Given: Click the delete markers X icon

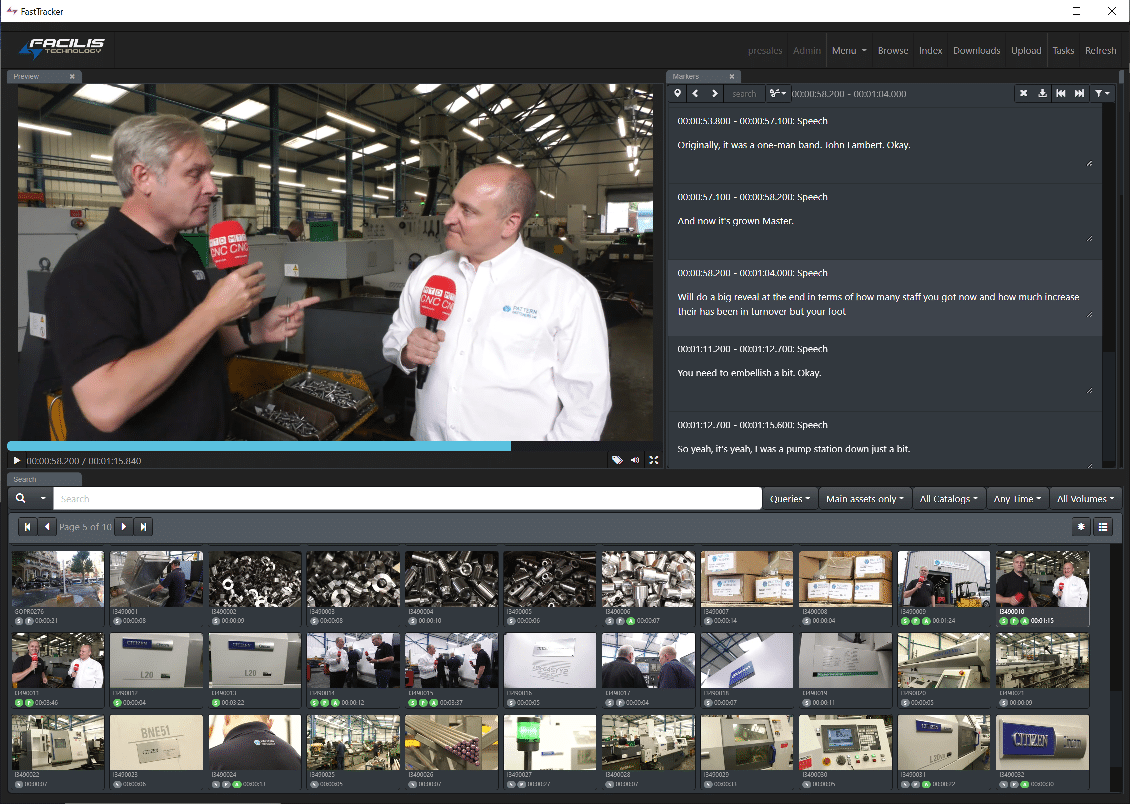Looking at the screenshot, I should [1023, 93].
